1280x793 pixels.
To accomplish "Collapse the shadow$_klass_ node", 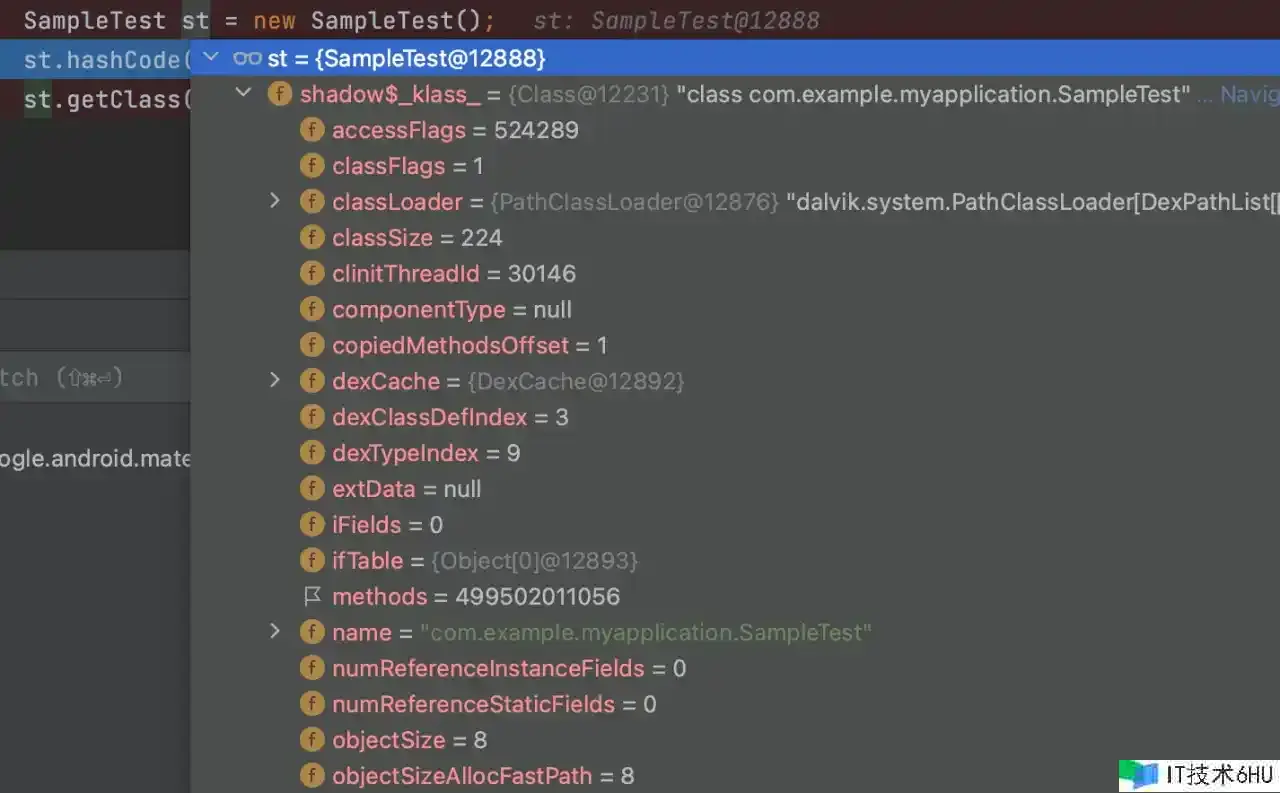I will [243, 94].
